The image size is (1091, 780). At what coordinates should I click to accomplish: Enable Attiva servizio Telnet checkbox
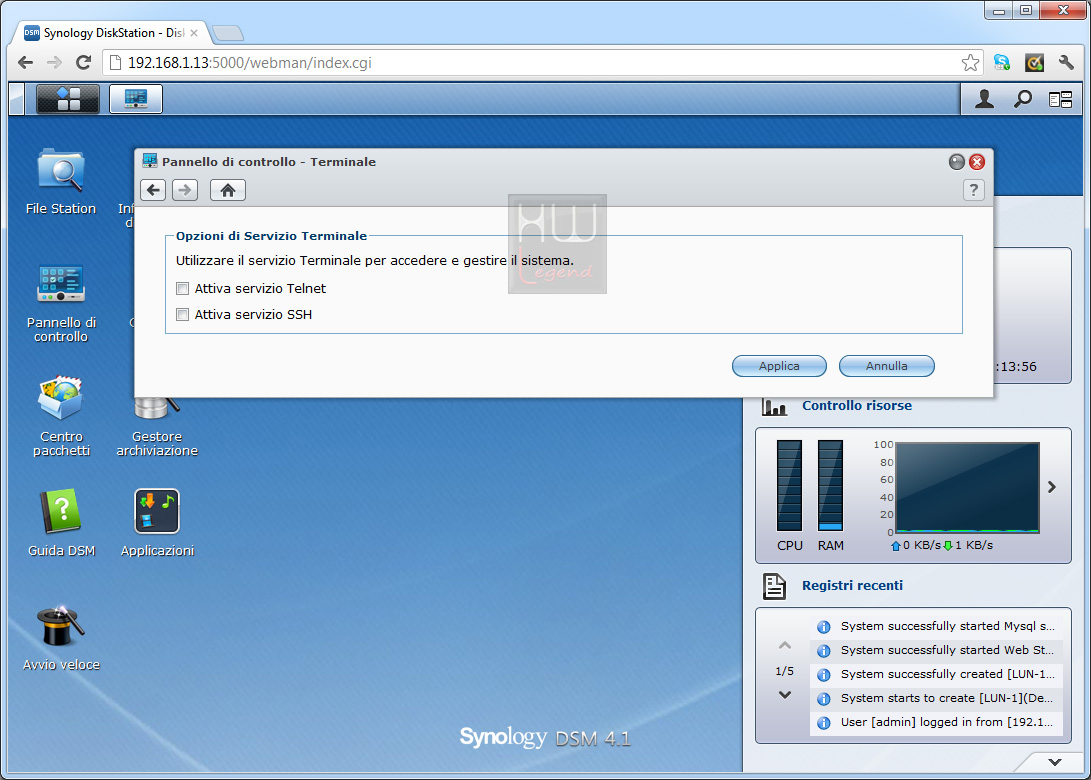pyautogui.click(x=182, y=288)
